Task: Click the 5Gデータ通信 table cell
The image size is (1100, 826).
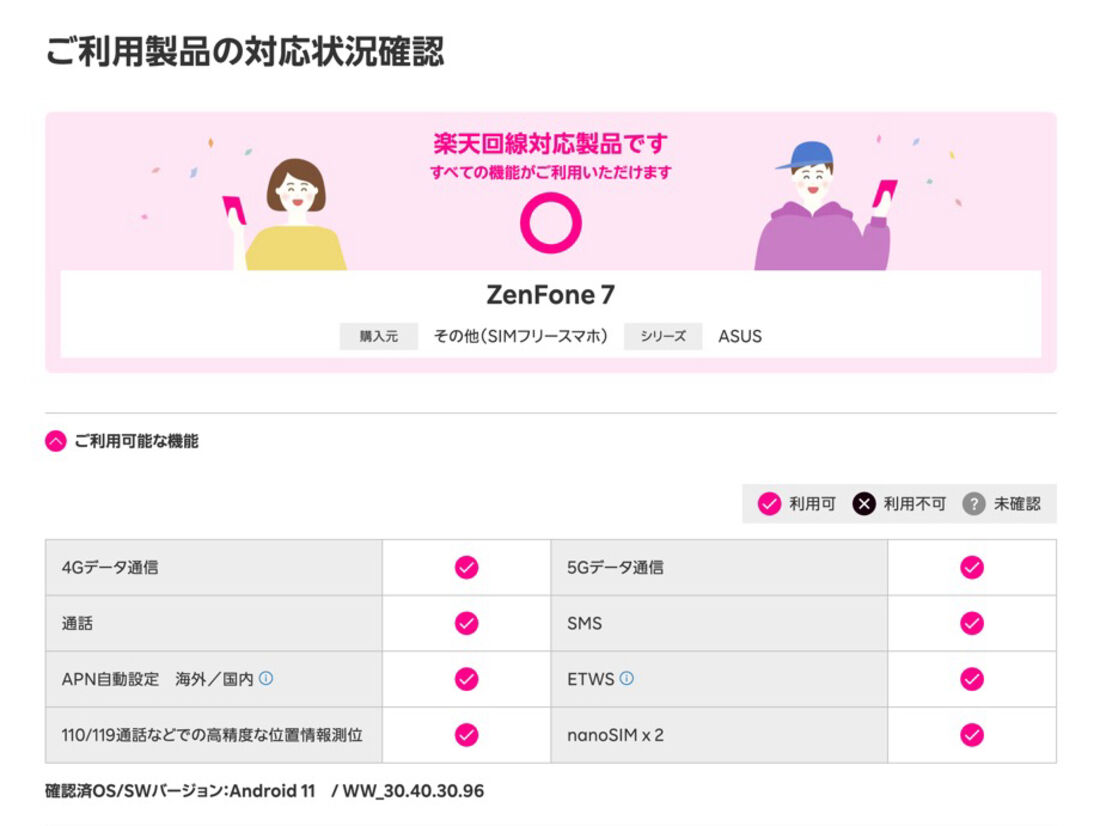Action: coord(719,567)
